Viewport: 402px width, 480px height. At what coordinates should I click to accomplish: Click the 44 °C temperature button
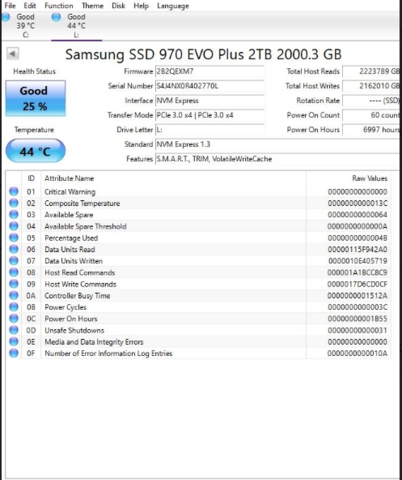(35, 151)
